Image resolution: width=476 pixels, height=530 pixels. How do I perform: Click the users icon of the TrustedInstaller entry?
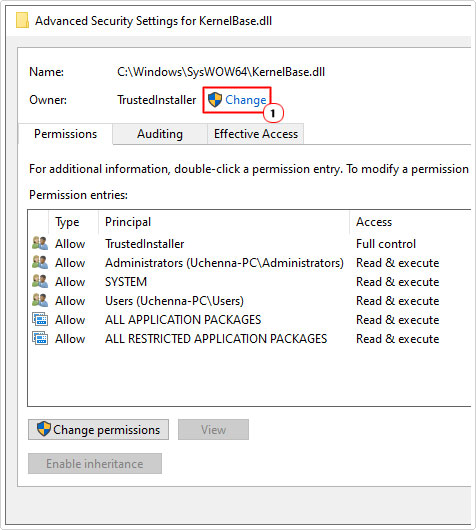pos(40,243)
